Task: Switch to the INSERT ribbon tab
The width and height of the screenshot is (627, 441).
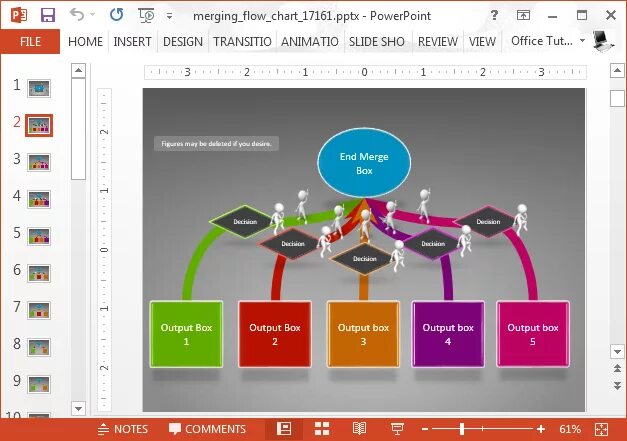Action: (132, 42)
